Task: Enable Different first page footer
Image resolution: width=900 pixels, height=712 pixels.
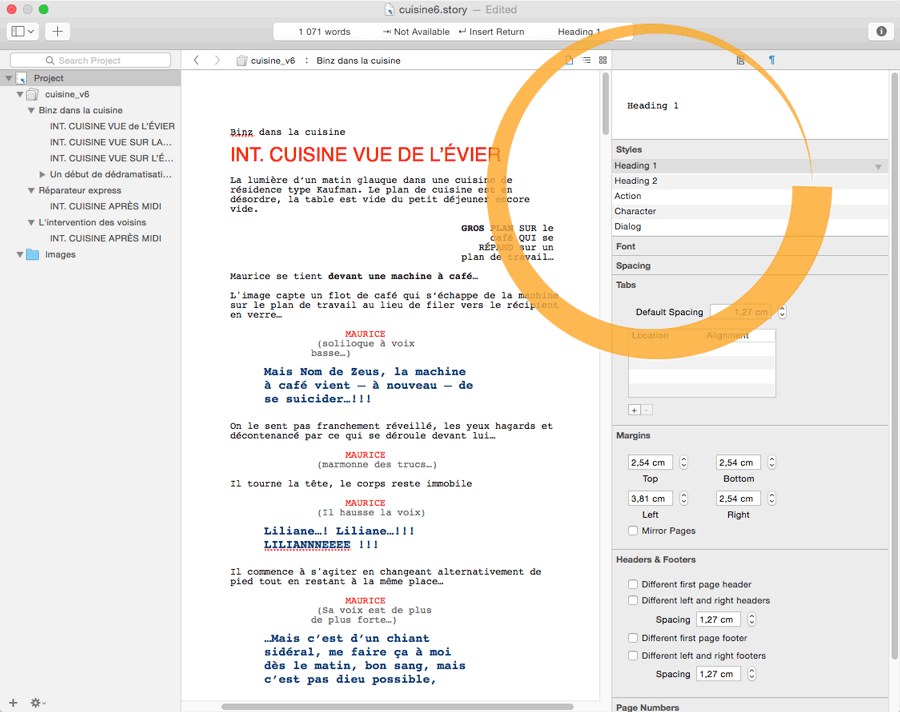Action: click(633, 638)
